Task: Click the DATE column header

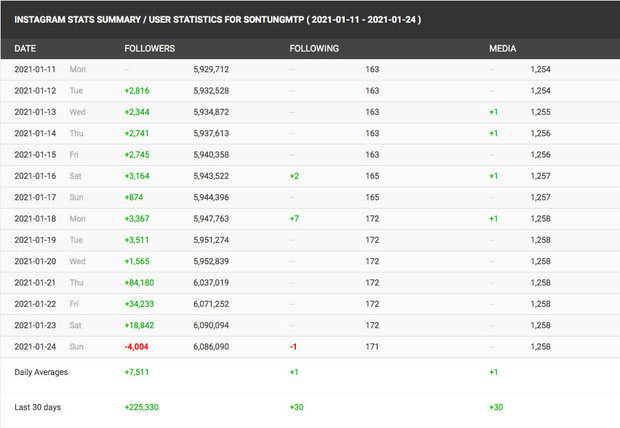Action: tap(26, 48)
